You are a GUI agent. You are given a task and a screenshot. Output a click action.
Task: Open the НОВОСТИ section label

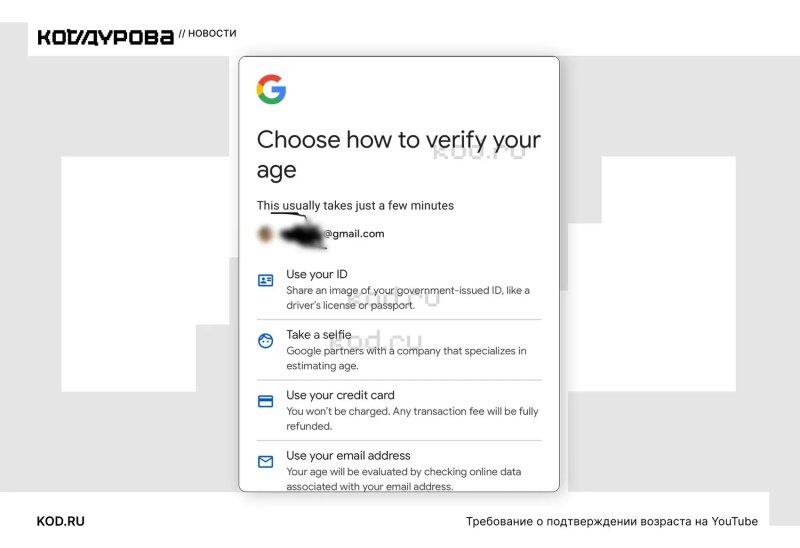pyautogui.click(x=212, y=34)
